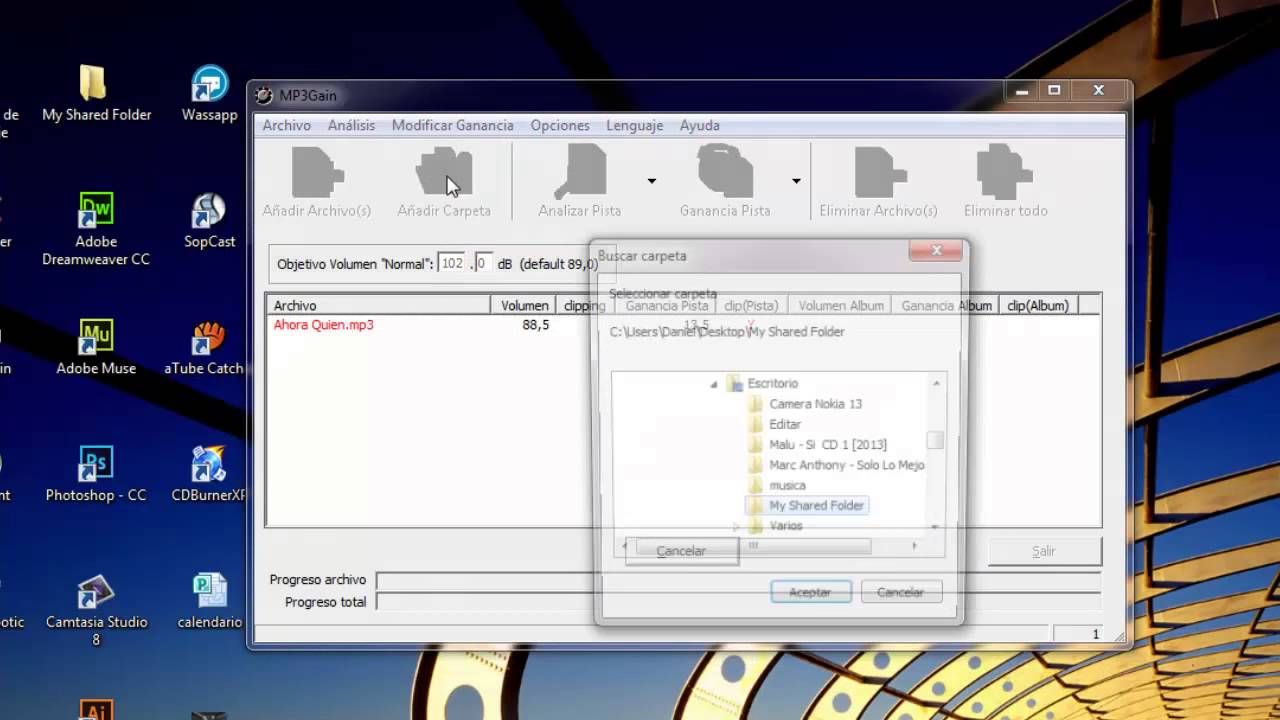The height and width of the screenshot is (720, 1280).
Task: Click the Progreso total progress bar
Action: point(738,602)
